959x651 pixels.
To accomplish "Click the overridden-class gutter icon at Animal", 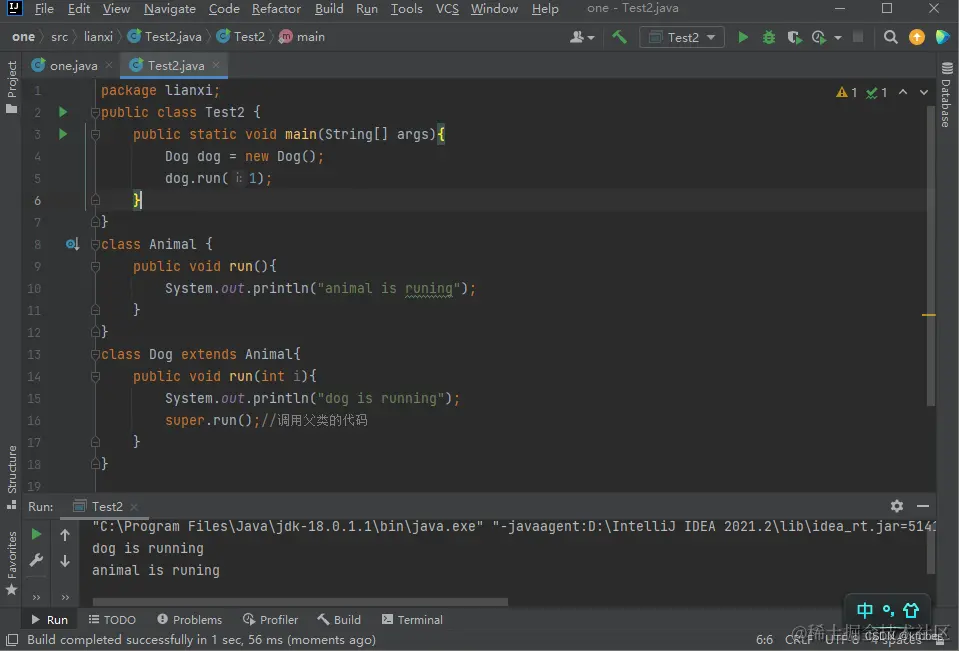I will 72,245.
